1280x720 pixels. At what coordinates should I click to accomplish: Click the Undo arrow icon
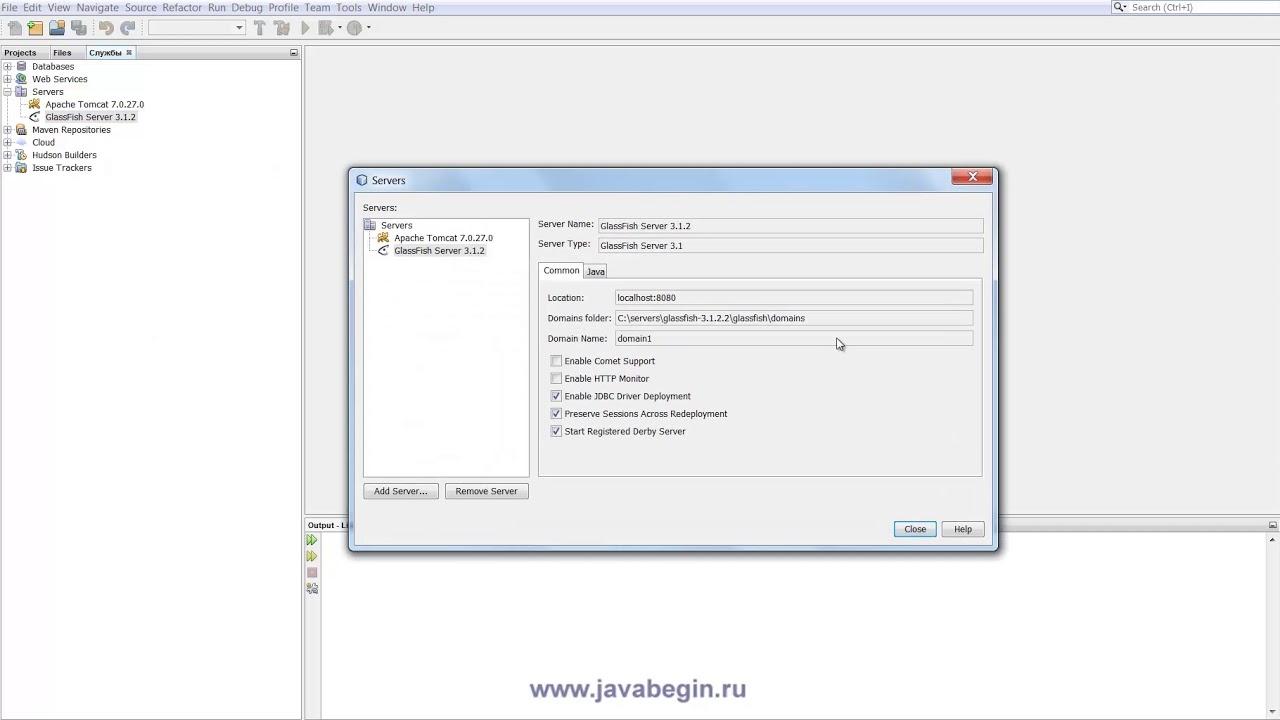106,28
